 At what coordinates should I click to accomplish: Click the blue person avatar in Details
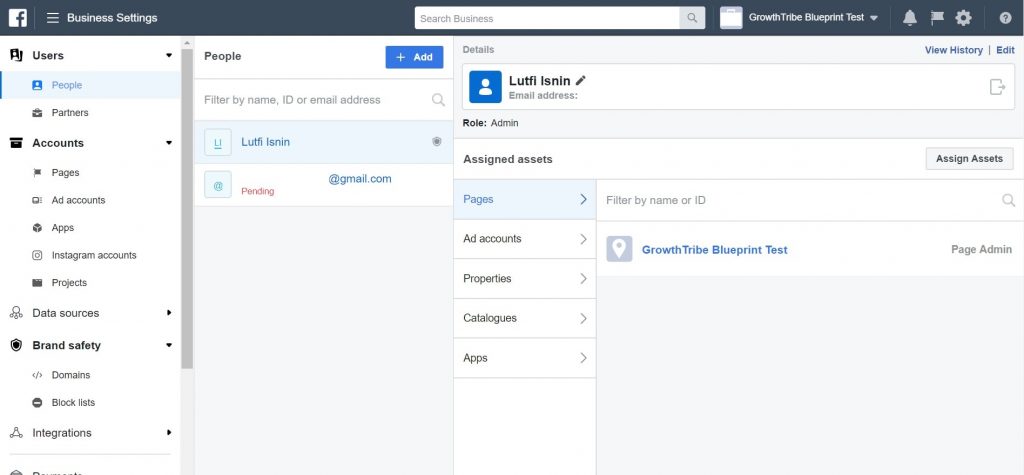click(x=485, y=87)
